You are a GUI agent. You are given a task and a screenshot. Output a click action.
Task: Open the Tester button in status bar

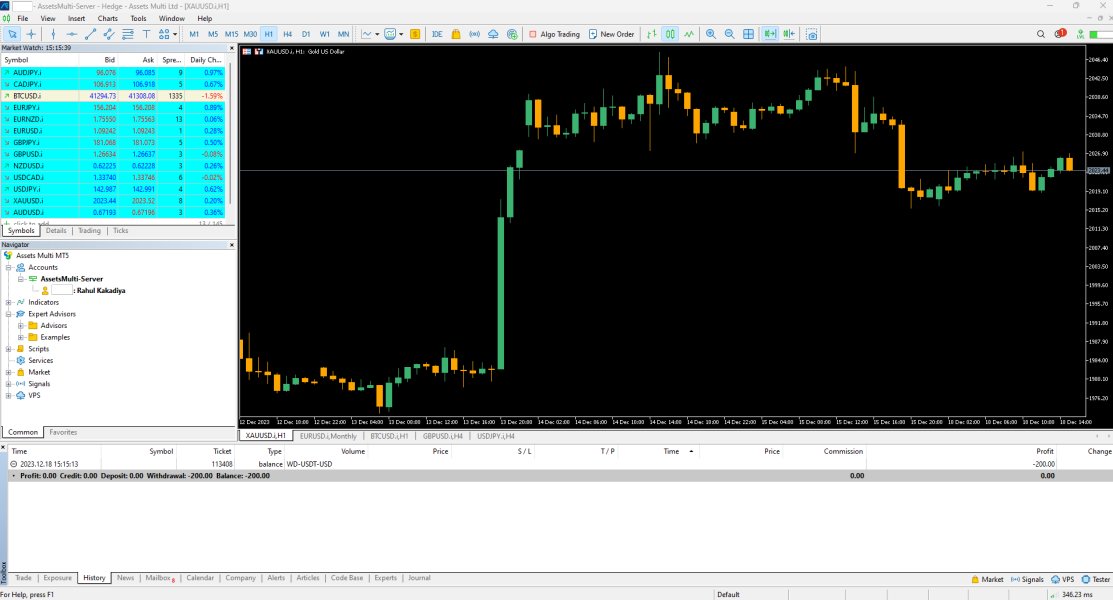click(1096, 579)
